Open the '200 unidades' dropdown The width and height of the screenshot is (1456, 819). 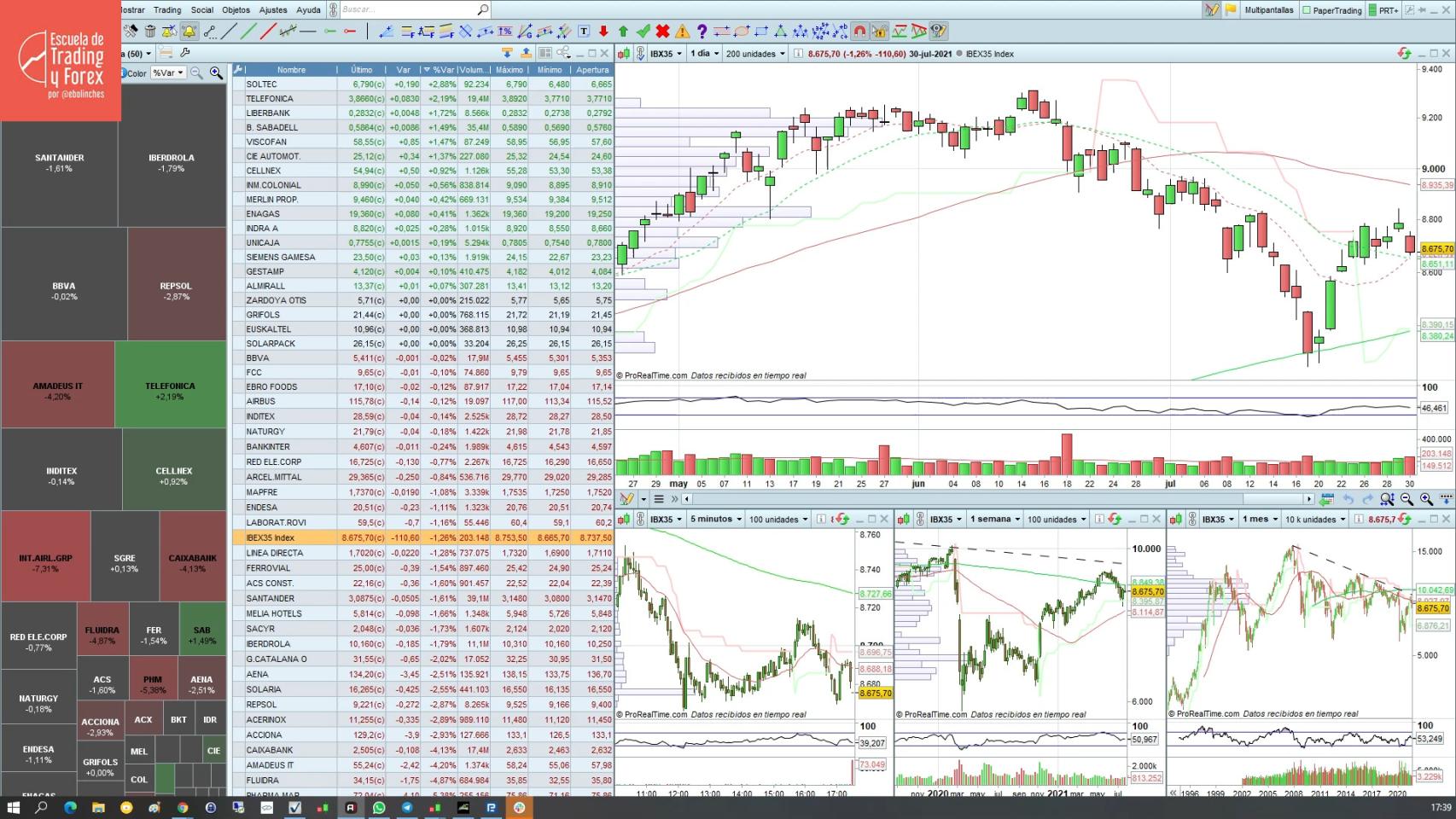pos(755,54)
